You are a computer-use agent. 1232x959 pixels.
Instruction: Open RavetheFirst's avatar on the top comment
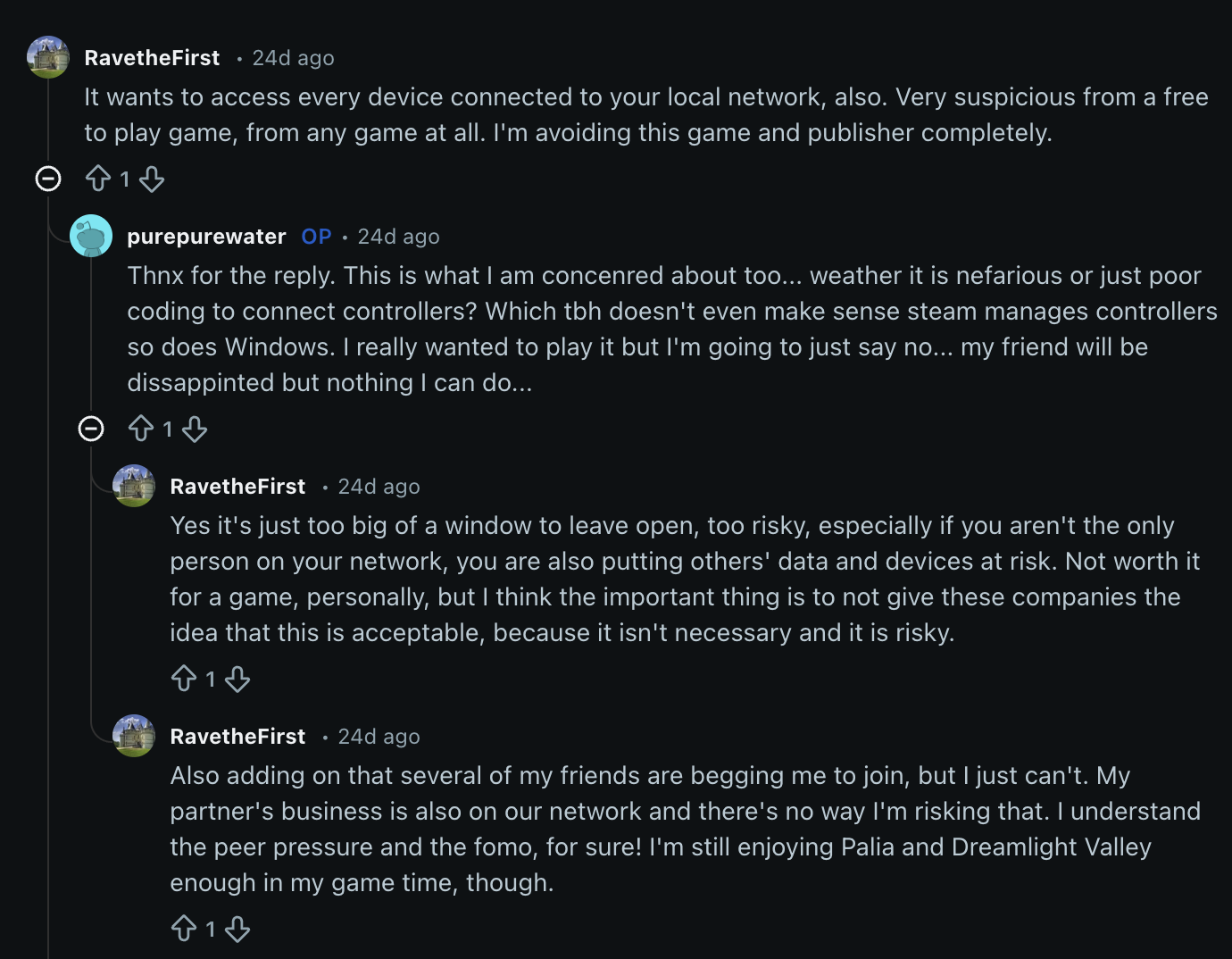tap(48, 57)
